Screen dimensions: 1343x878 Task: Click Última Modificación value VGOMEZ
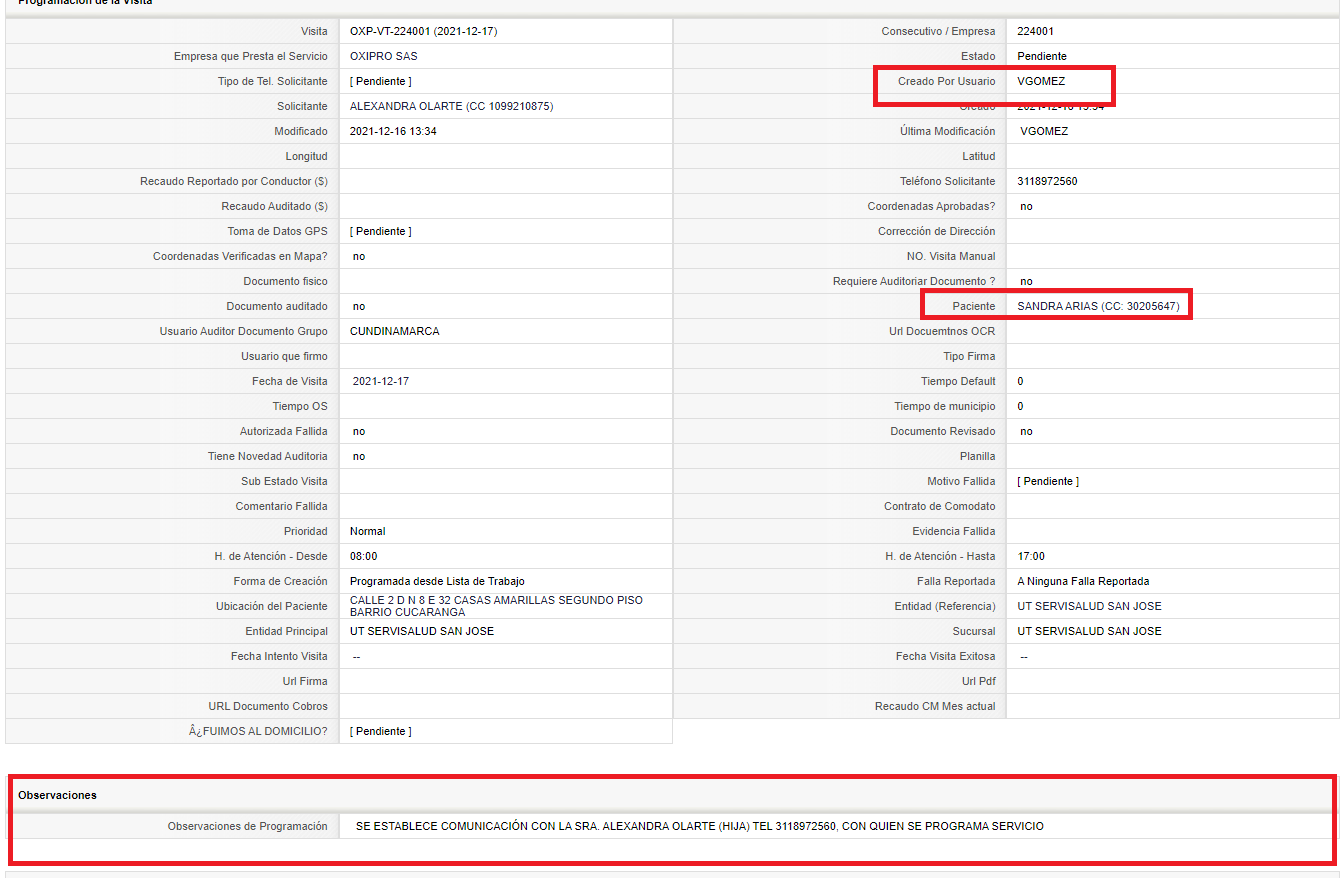tap(1044, 131)
